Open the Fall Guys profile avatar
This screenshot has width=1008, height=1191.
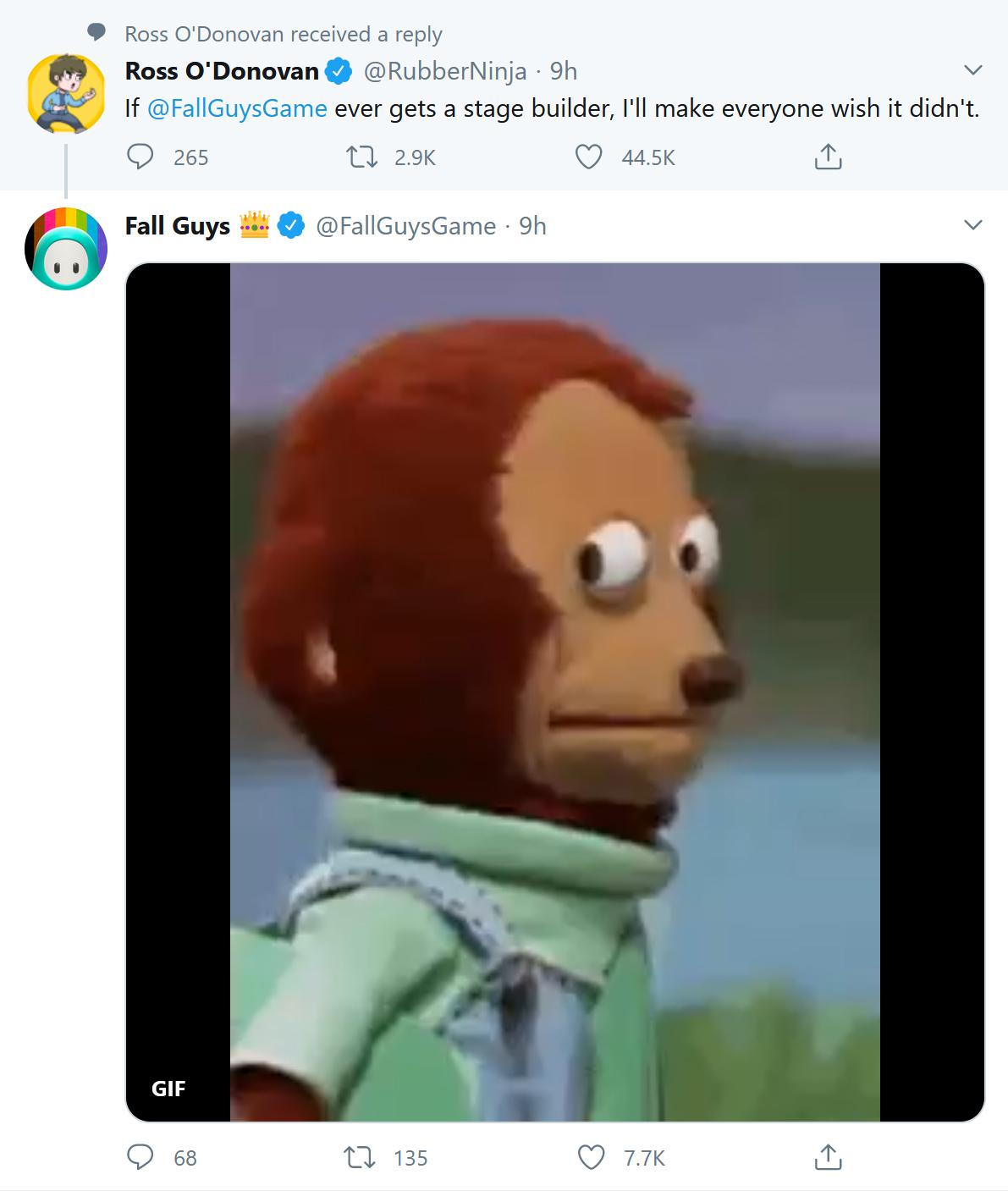[x=66, y=249]
